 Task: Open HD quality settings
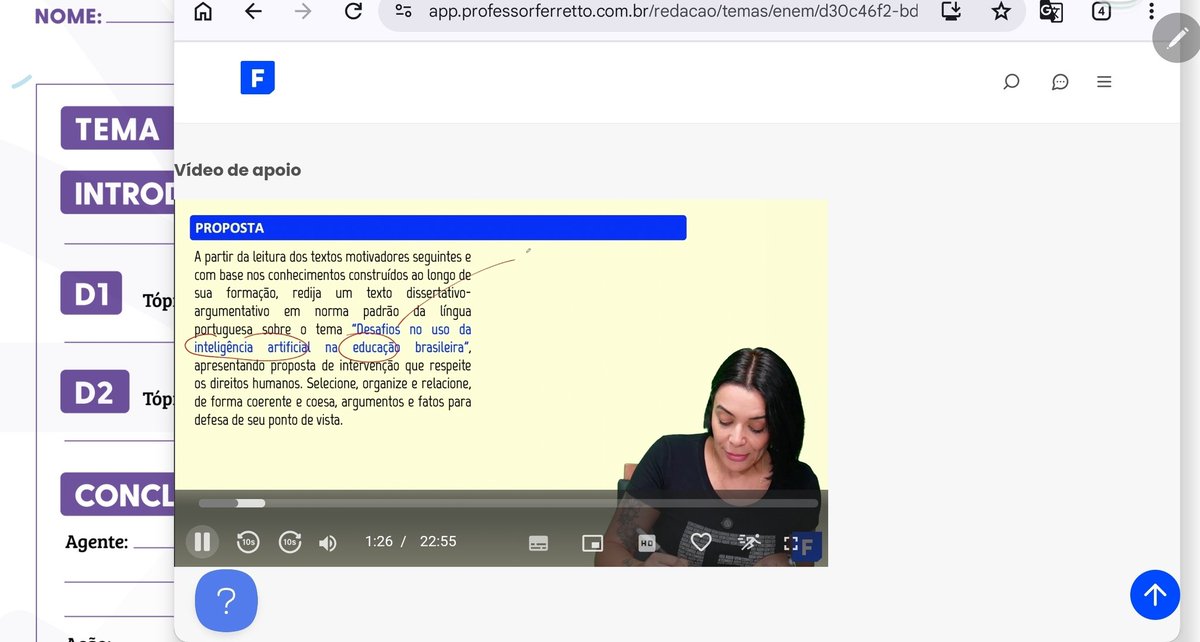tap(646, 543)
